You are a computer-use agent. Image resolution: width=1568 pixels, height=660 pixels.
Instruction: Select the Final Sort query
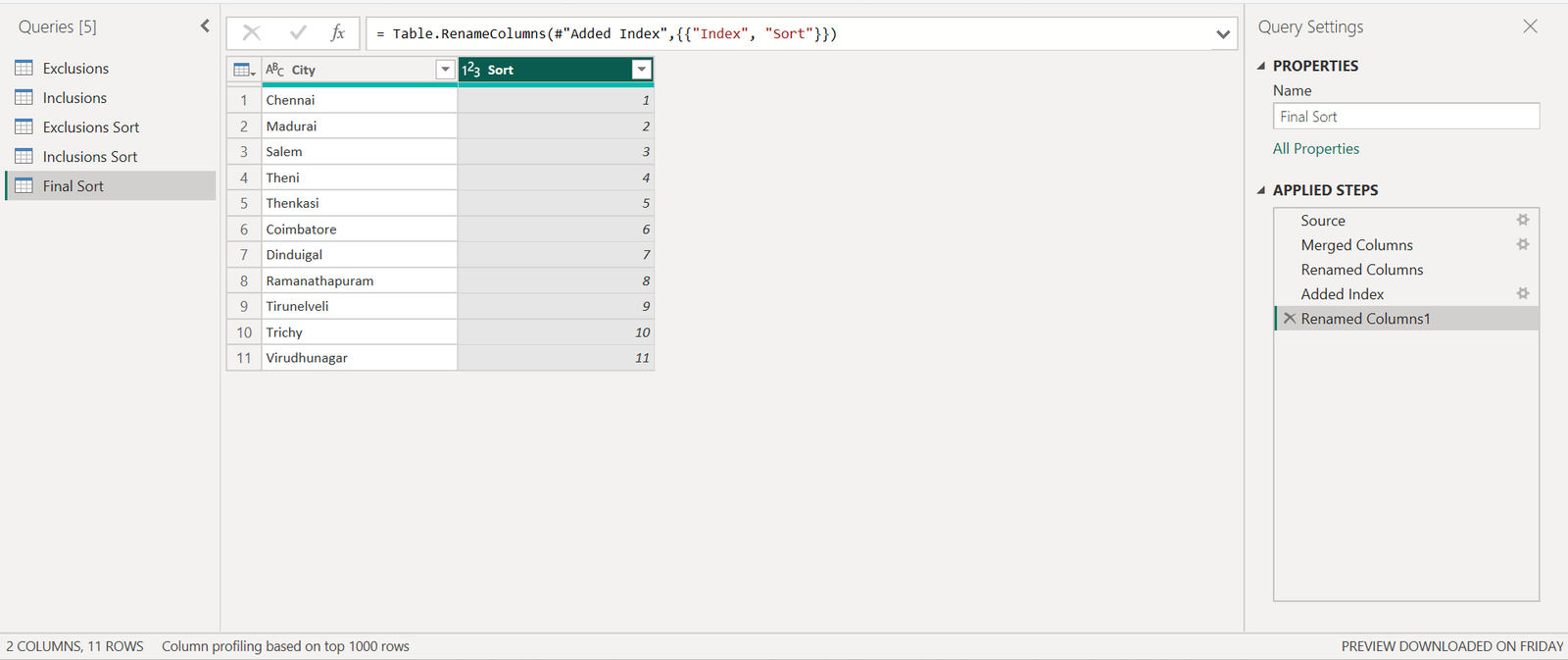pyautogui.click(x=111, y=185)
